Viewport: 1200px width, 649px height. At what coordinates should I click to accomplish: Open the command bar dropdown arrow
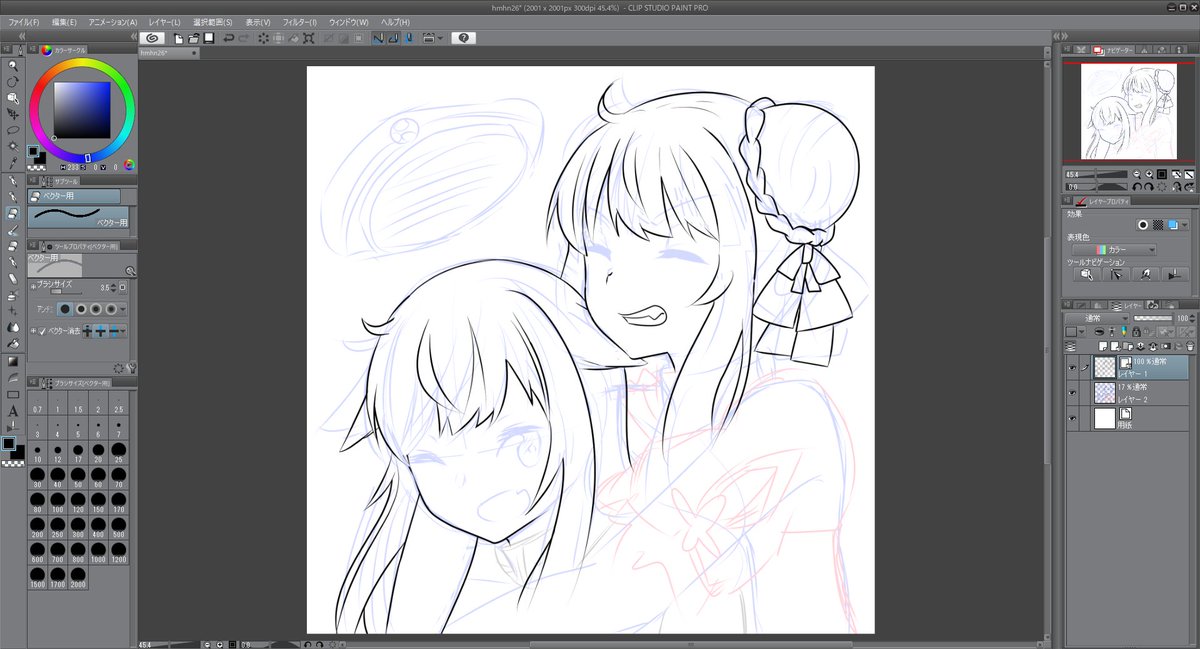[x=440, y=38]
